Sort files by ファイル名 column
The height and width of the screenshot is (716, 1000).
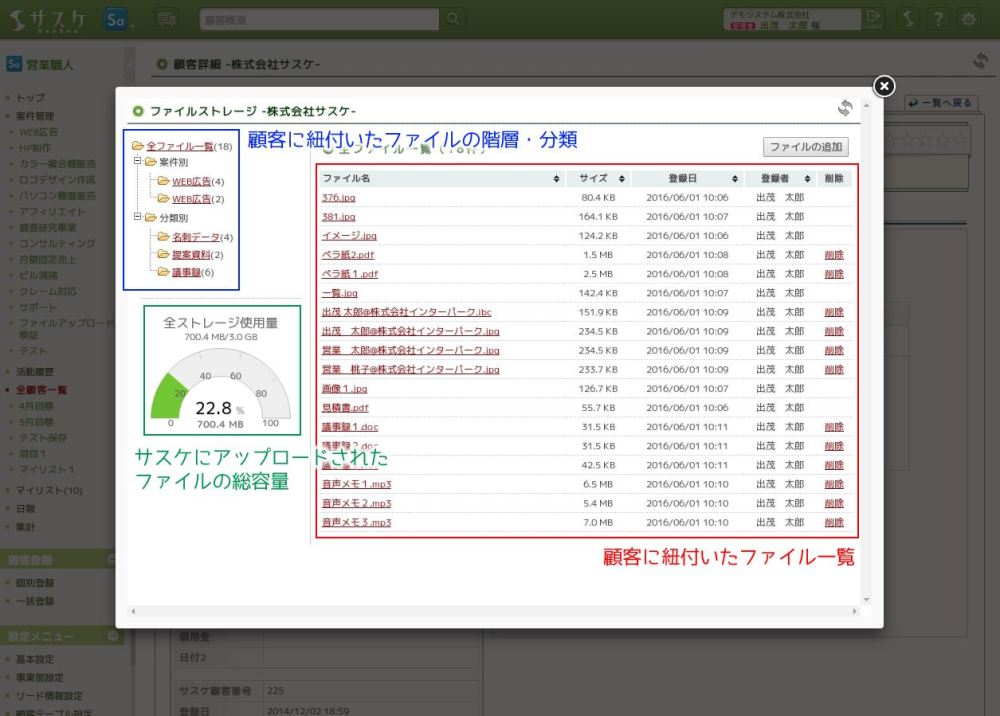[x=557, y=179]
